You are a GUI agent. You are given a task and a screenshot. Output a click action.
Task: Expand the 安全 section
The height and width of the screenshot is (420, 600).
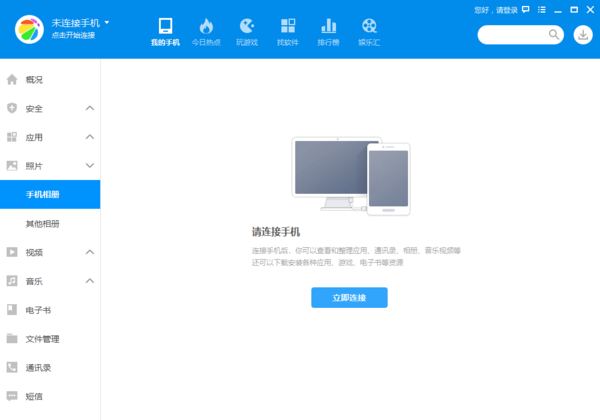[89, 108]
